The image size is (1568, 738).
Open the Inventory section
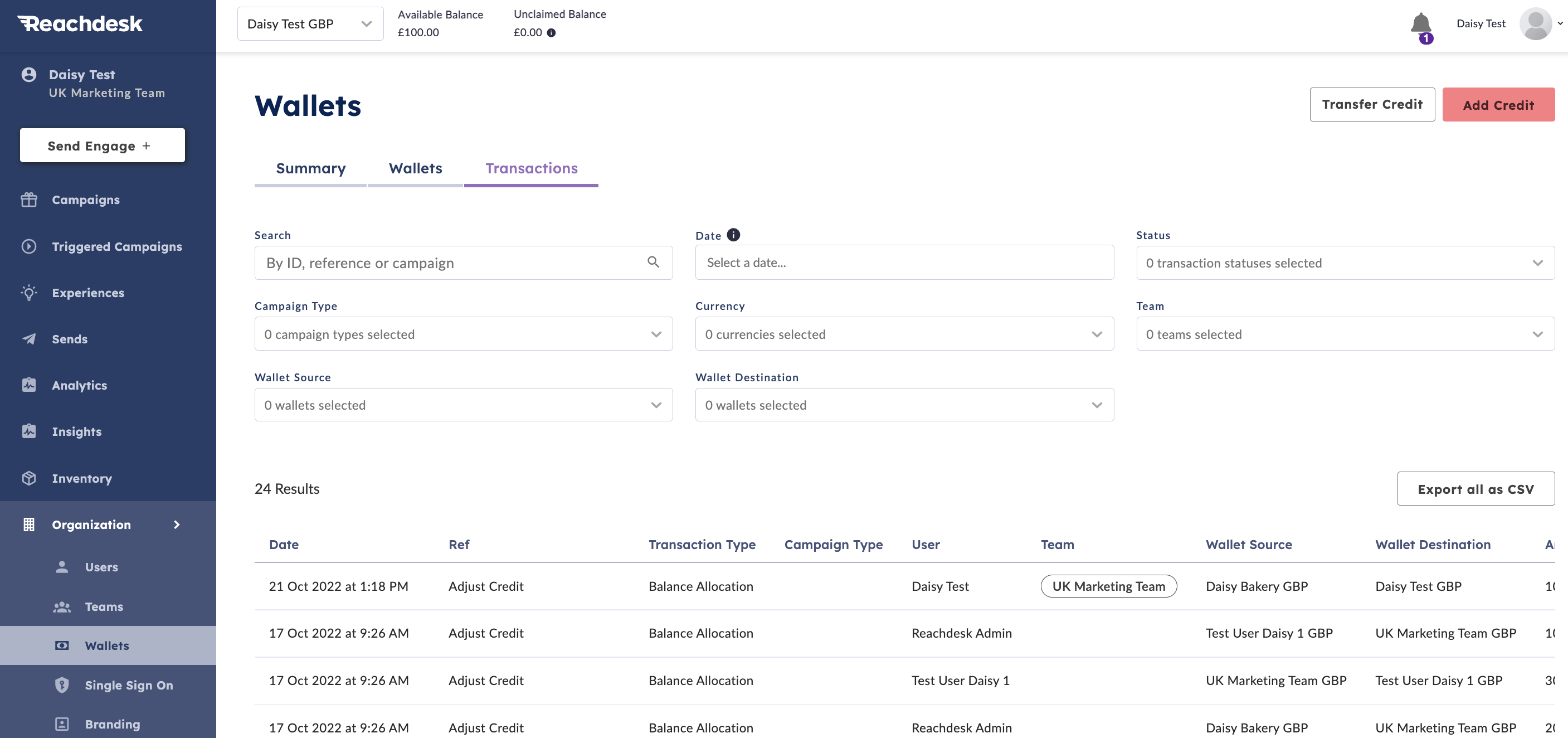pos(81,478)
